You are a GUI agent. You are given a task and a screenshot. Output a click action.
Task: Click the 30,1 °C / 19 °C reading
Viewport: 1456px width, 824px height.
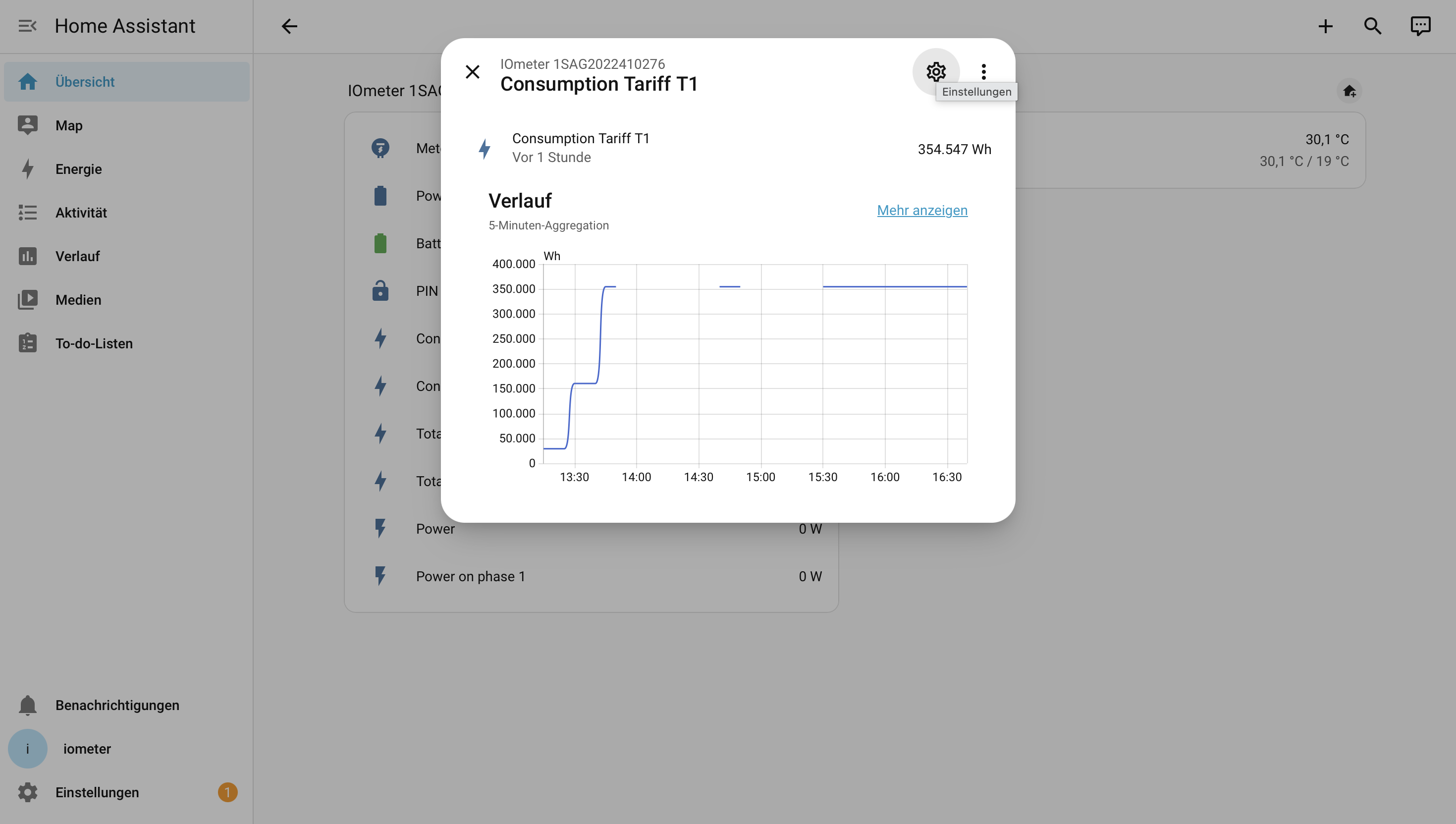point(1304,162)
